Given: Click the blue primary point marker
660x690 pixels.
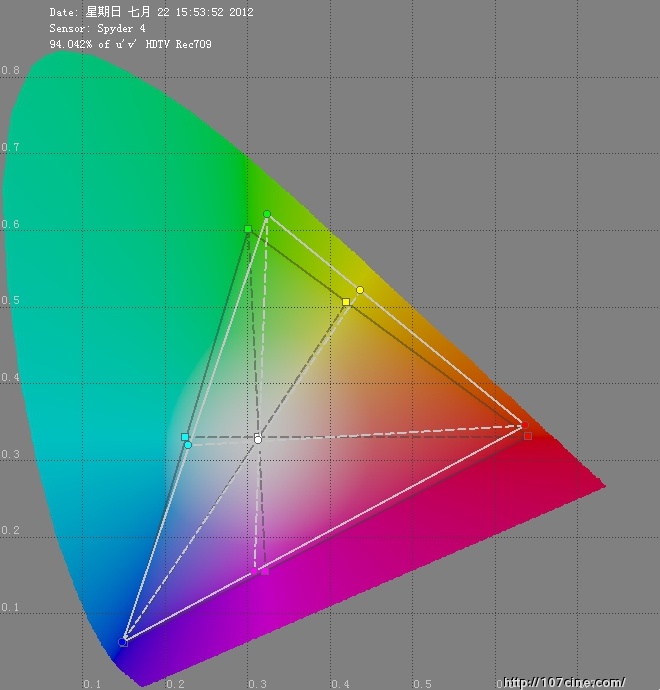Looking at the screenshot, I should pos(123,642).
